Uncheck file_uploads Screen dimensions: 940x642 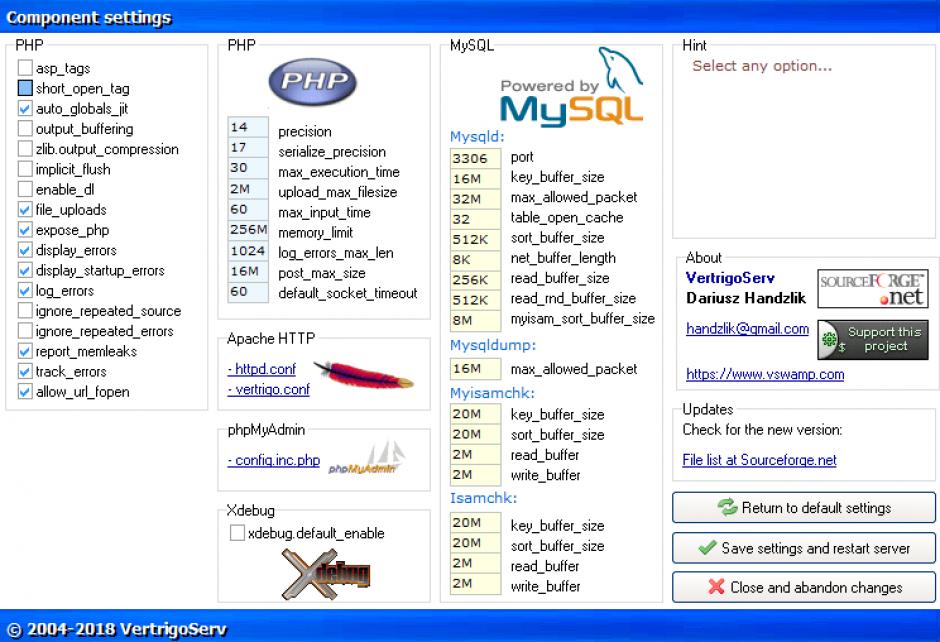tap(25, 209)
